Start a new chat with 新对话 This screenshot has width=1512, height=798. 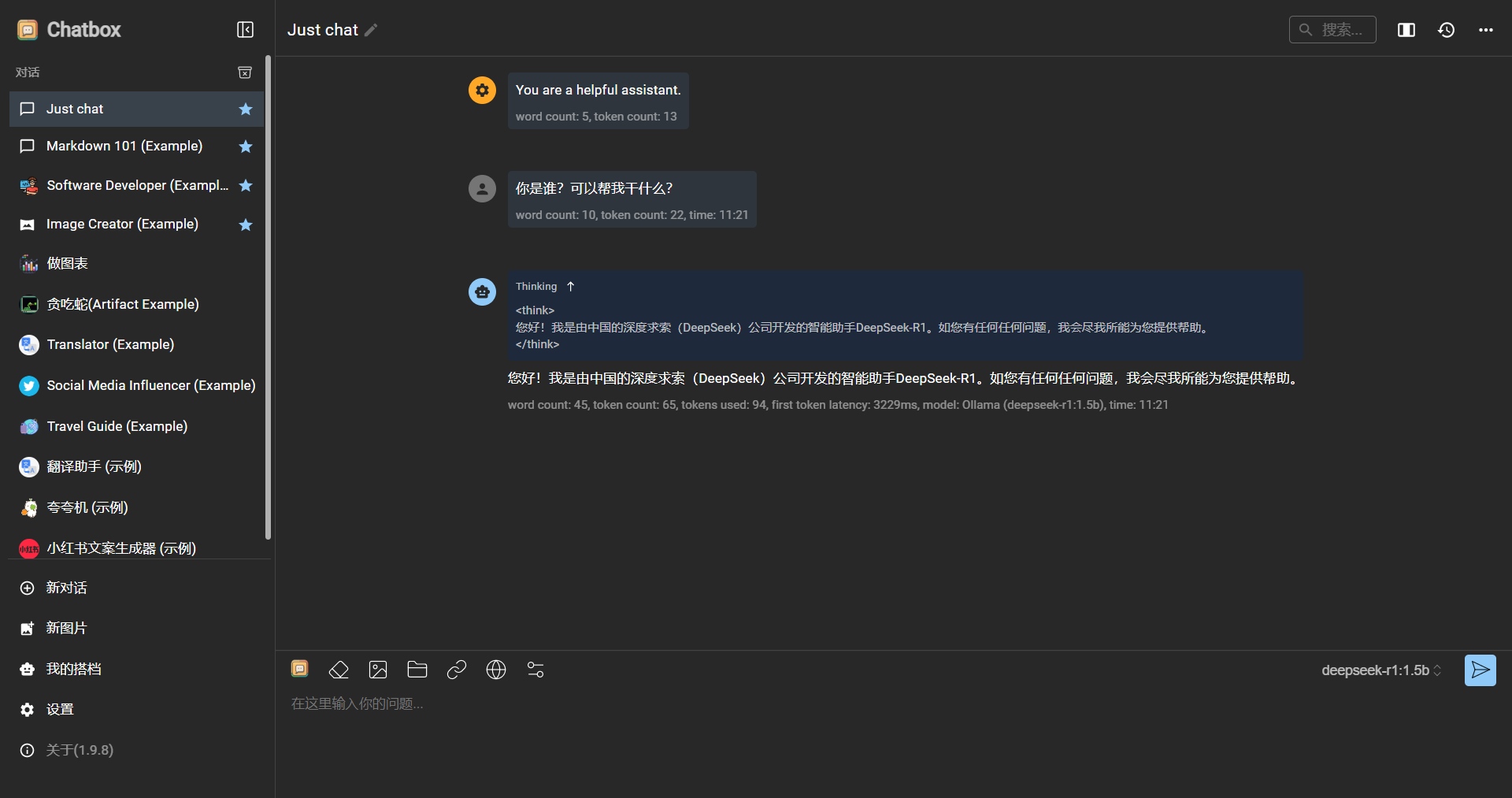click(136, 588)
